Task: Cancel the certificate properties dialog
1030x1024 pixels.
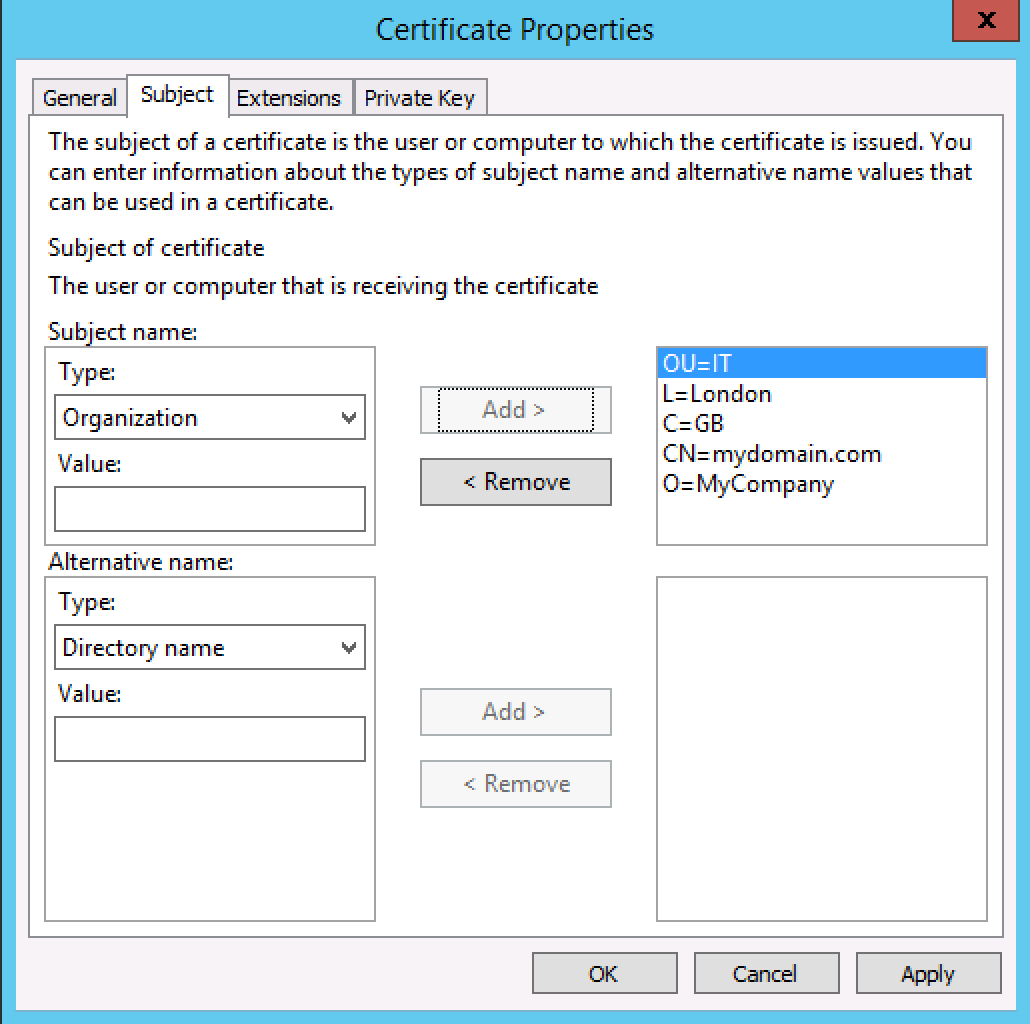Action: coord(766,974)
